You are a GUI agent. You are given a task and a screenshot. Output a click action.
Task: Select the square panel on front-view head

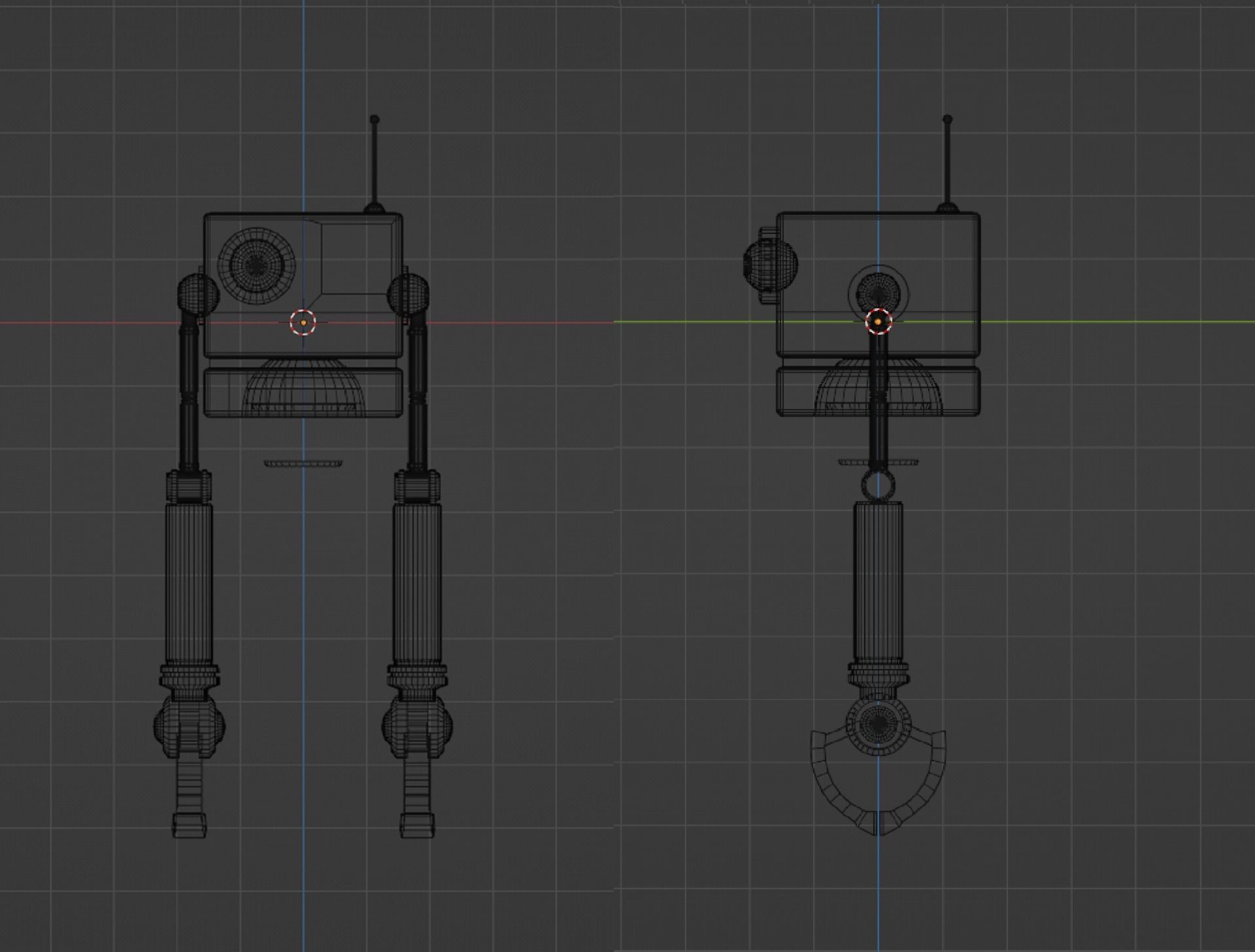point(358,259)
